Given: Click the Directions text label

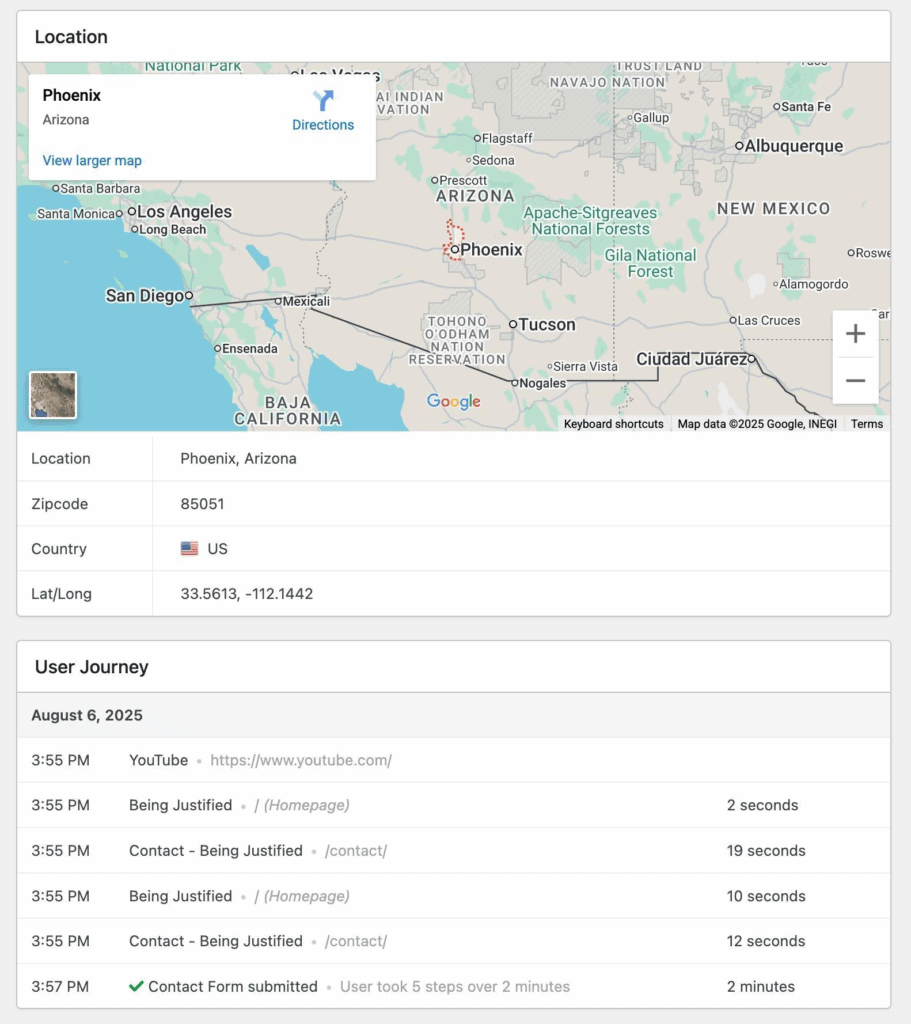Looking at the screenshot, I should point(323,125).
